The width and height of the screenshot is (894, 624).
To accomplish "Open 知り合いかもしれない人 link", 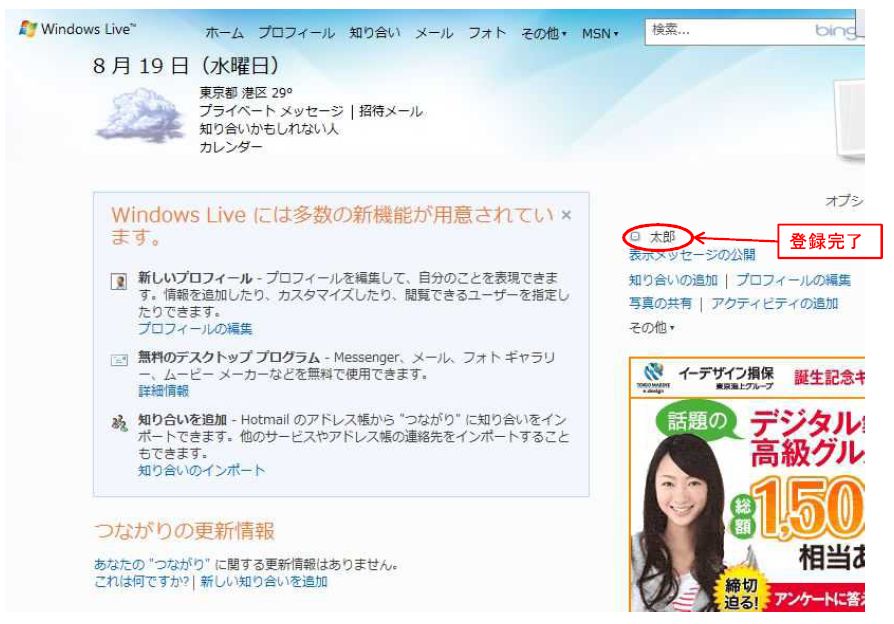I will (x=269, y=129).
